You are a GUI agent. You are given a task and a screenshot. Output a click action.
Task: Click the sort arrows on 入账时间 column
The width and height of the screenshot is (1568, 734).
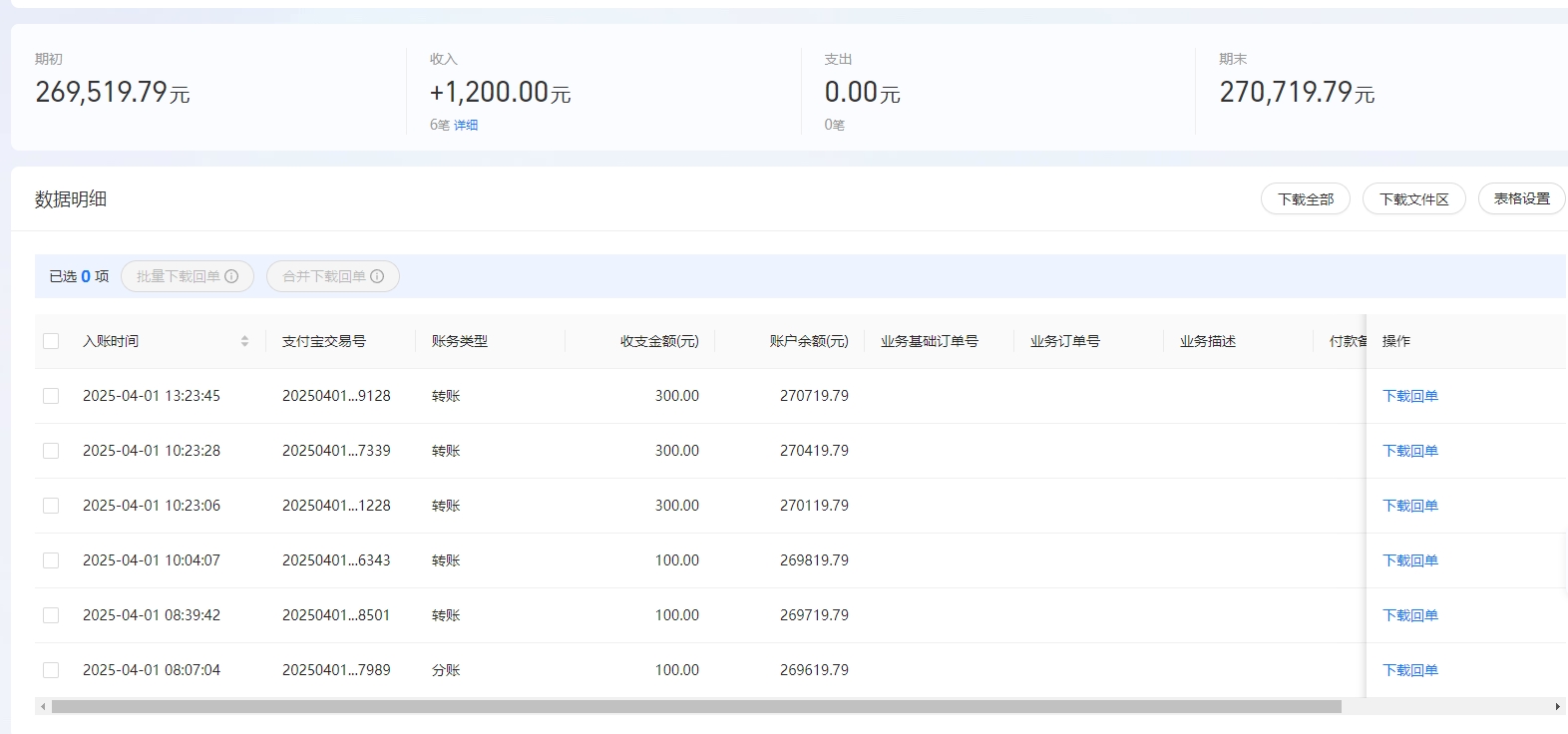(244, 341)
